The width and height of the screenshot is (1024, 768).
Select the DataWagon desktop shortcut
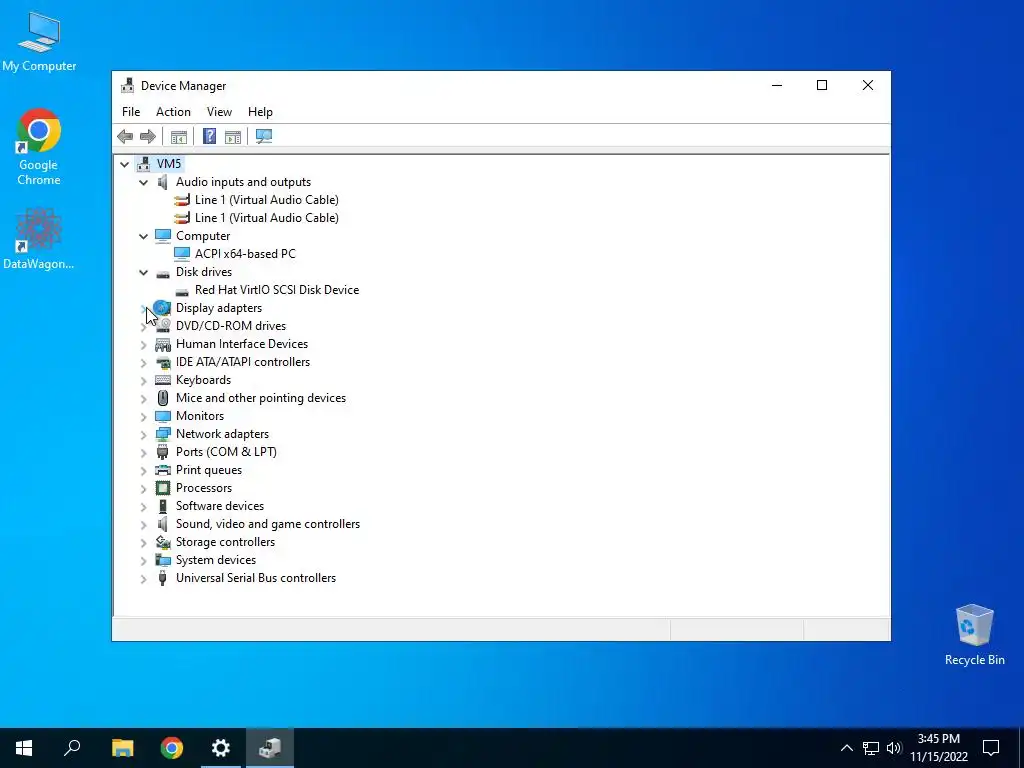point(39,238)
